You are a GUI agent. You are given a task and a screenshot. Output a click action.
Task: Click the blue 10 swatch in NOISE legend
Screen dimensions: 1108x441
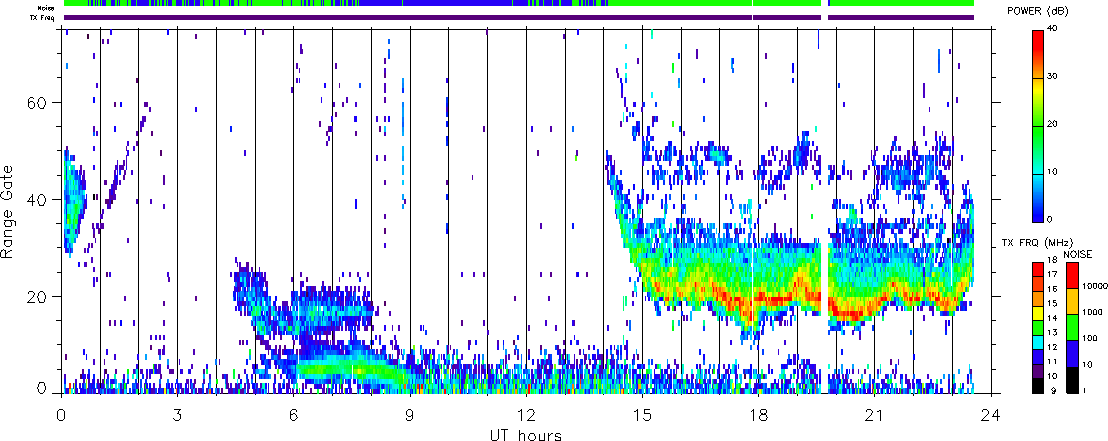click(1073, 353)
